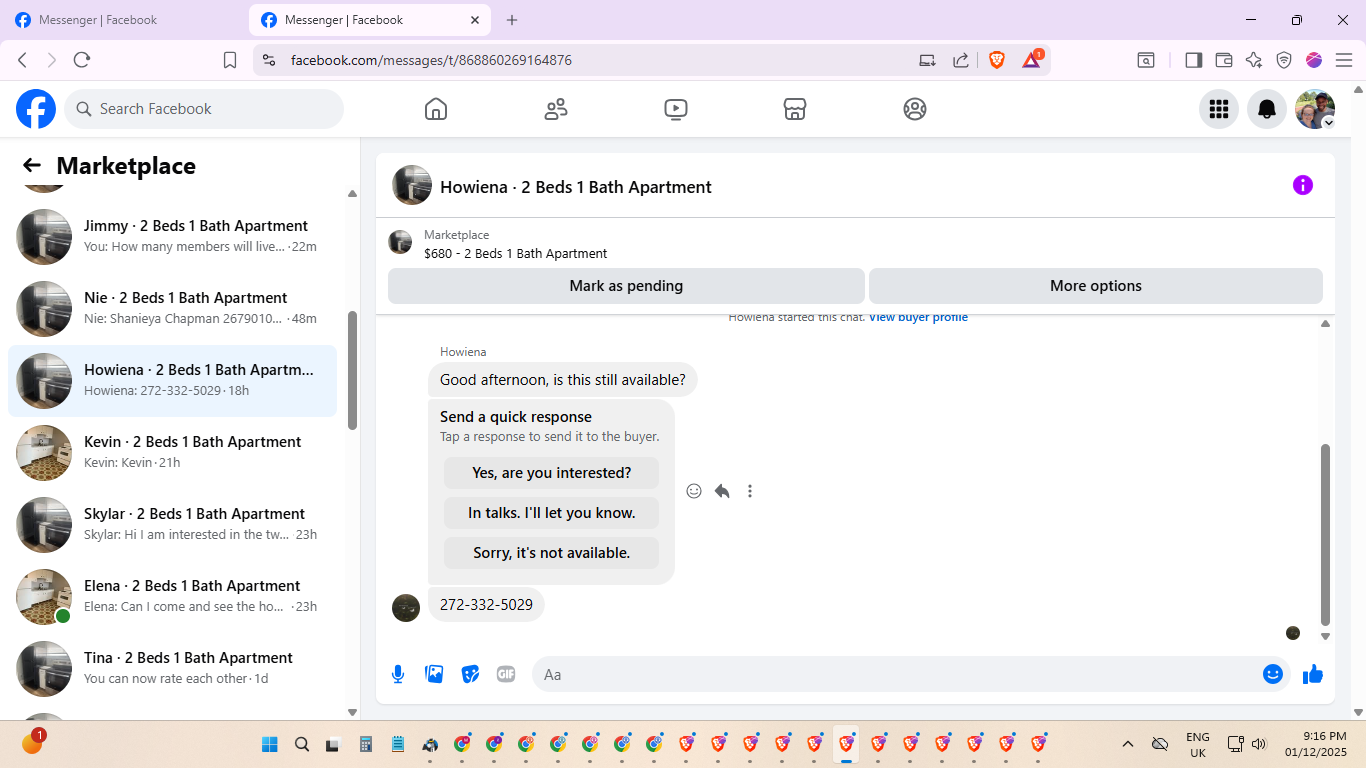This screenshot has width=1366, height=768.
Task: Open the Video icon in top navigation
Action: click(676, 109)
